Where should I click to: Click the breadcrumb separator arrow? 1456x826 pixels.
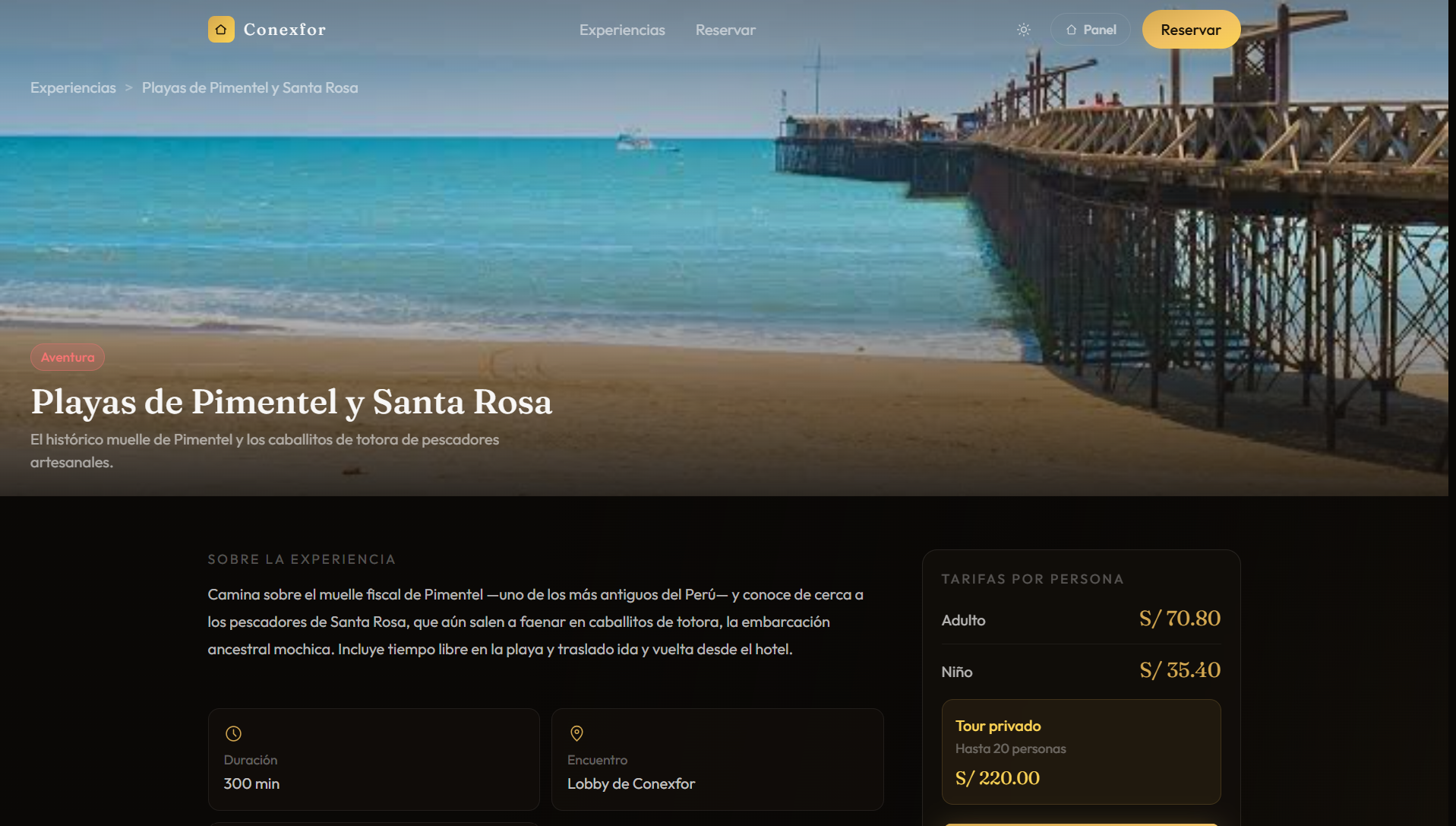(x=128, y=87)
